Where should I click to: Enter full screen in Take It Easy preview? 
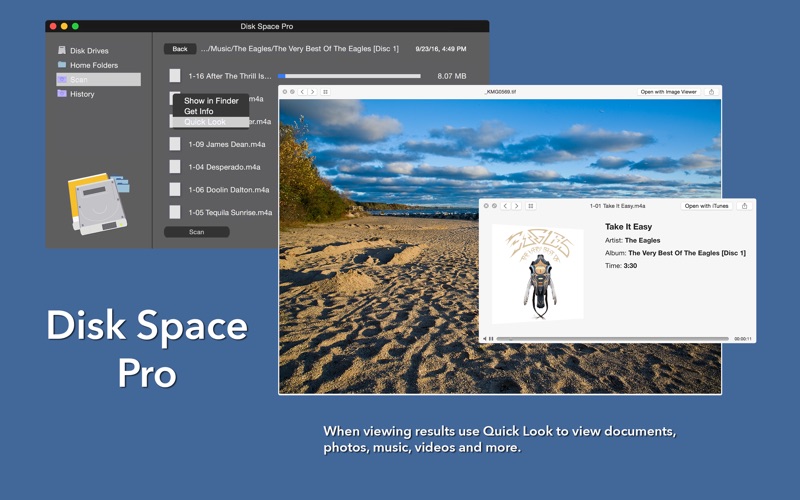(x=494, y=206)
